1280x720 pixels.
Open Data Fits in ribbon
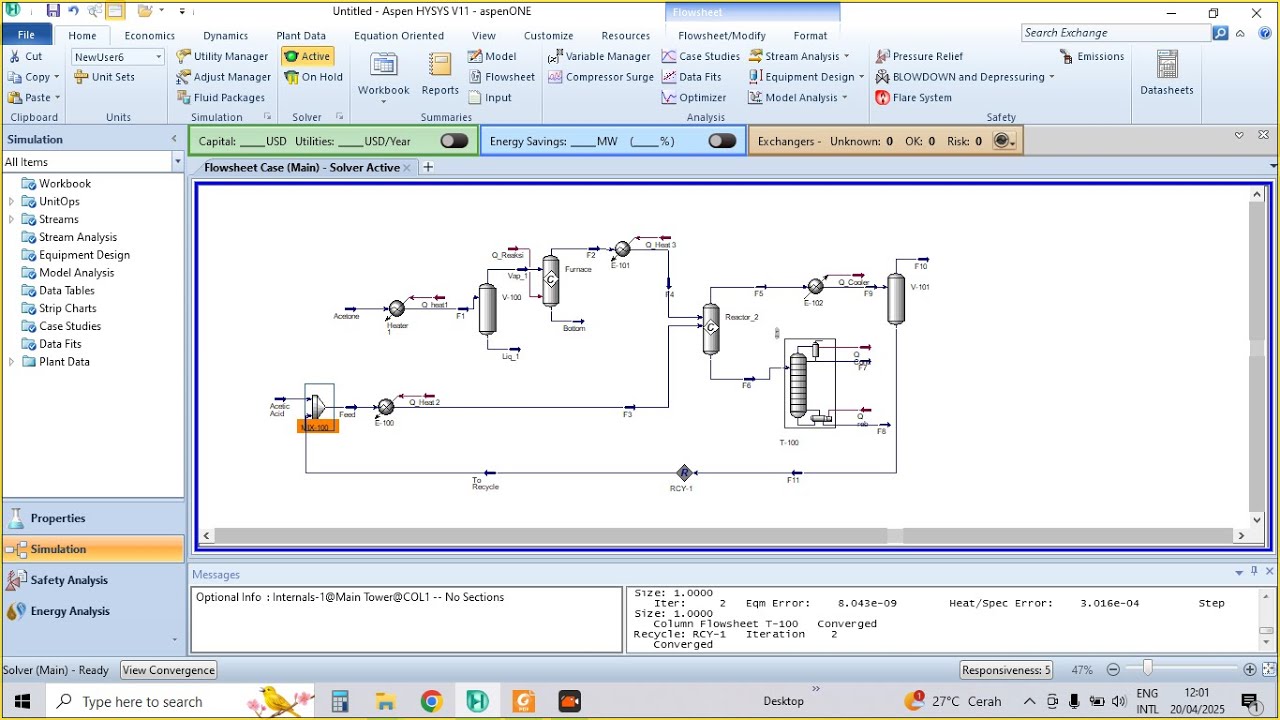pos(691,77)
